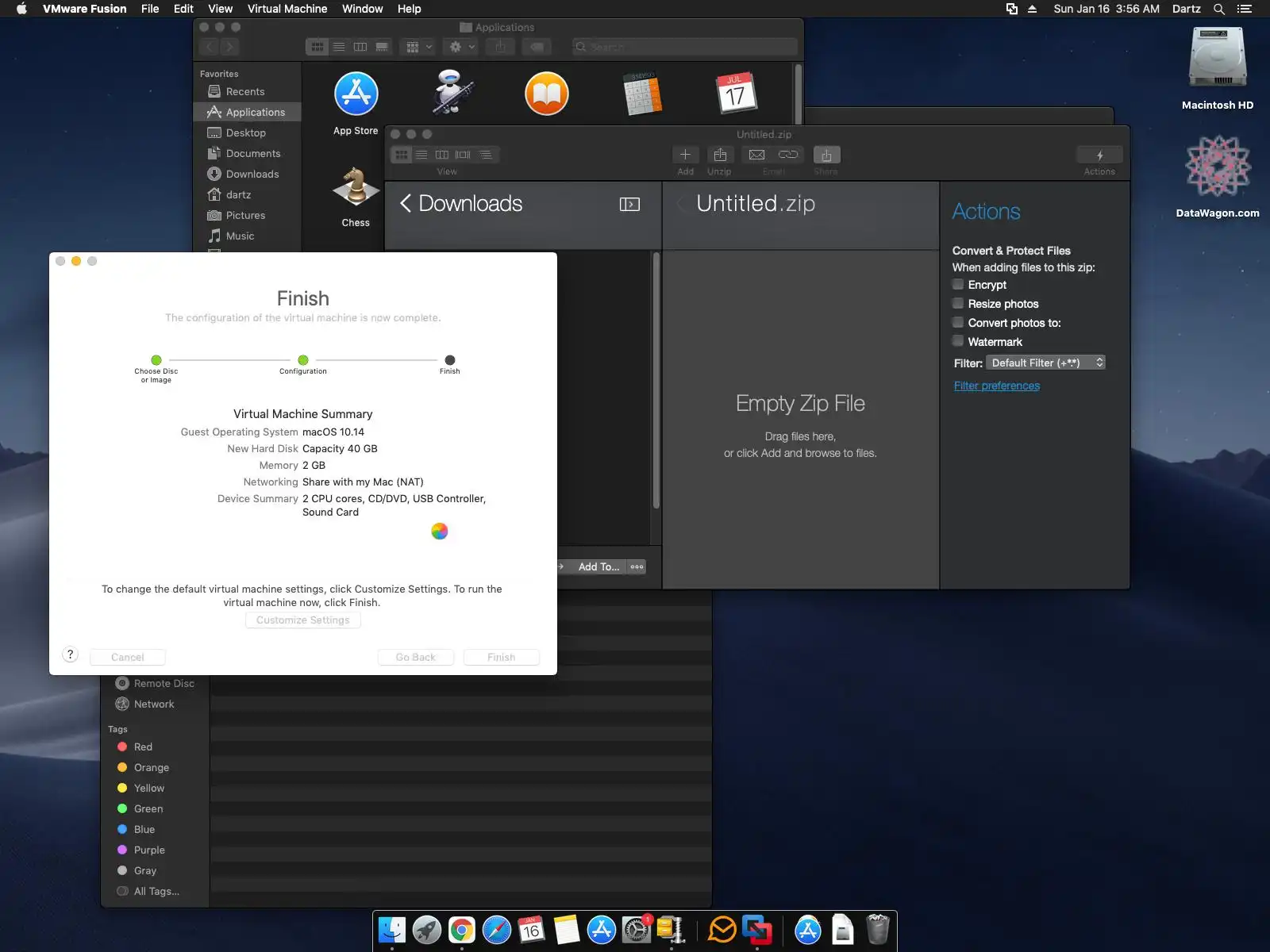This screenshot has width=1270, height=952.
Task: Open Safari from the Dock
Action: [497, 930]
